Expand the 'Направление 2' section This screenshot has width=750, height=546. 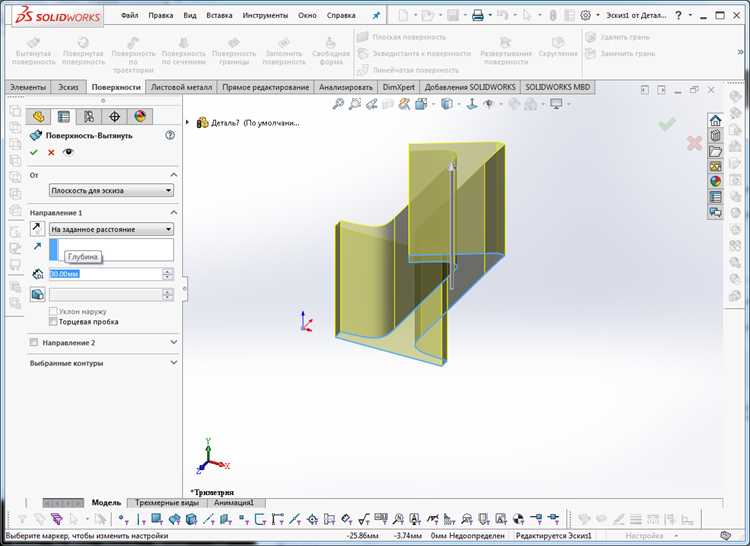[174, 342]
